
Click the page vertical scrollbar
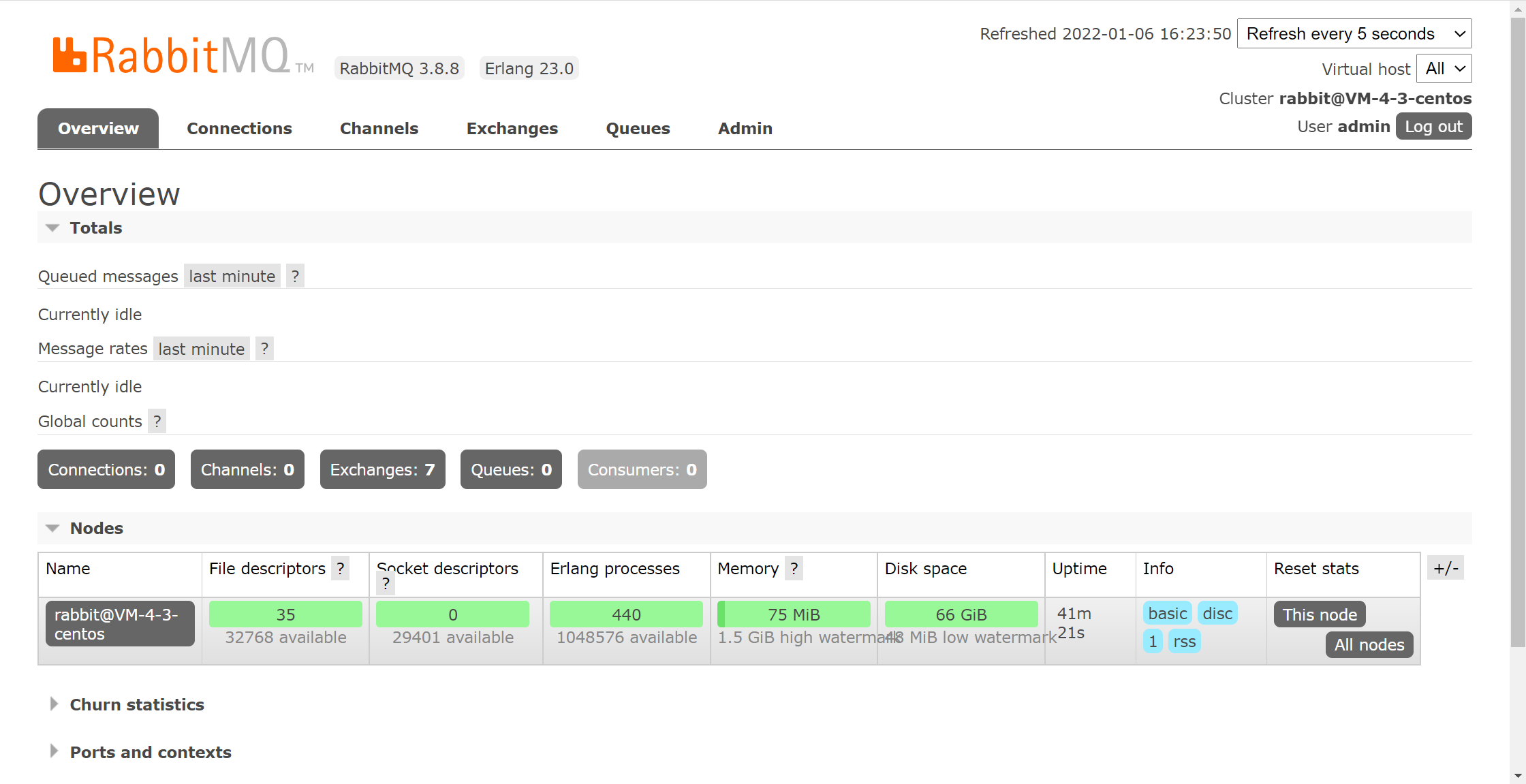click(x=1518, y=332)
